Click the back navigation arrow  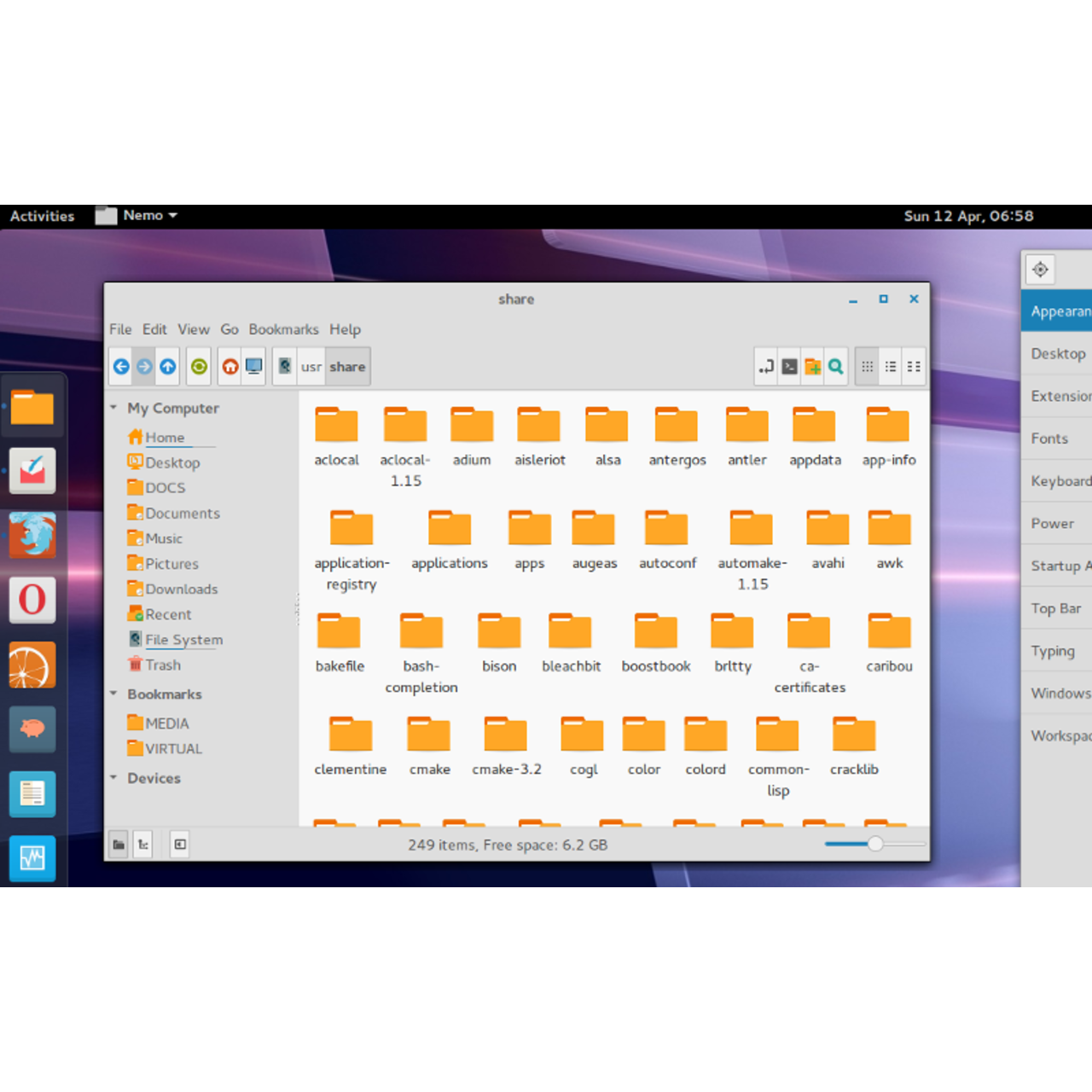(120, 366)
